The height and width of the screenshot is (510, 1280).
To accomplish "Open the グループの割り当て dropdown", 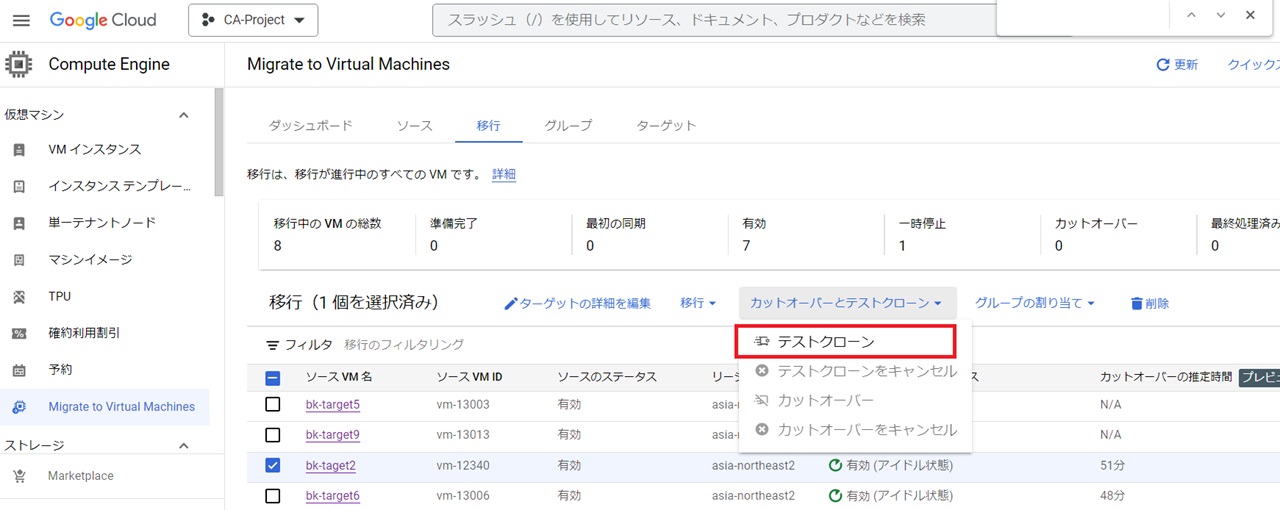I will [x=1035, y=303].
